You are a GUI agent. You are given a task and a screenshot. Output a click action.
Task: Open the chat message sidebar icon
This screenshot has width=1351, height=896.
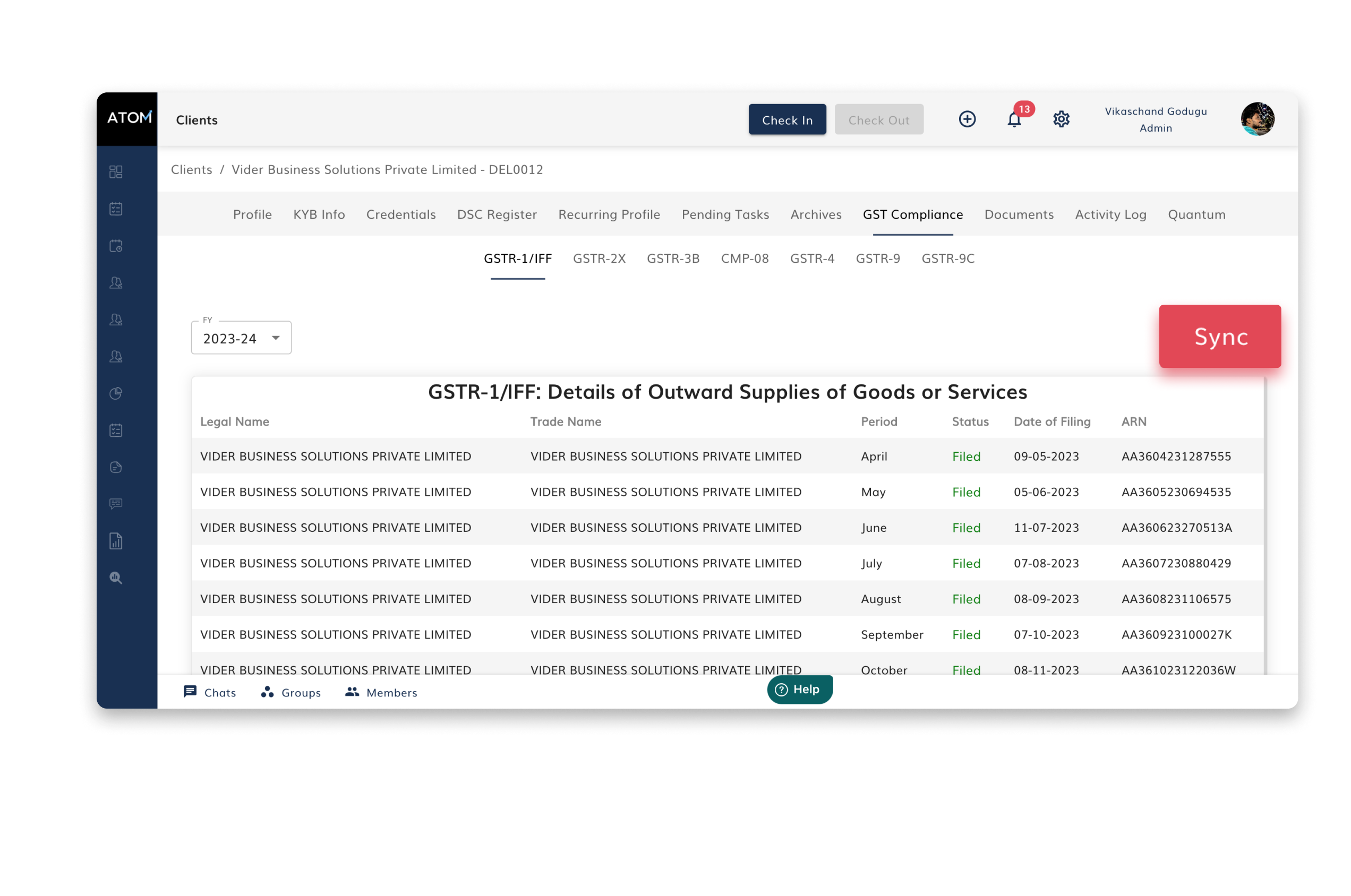tap(116, 505)
